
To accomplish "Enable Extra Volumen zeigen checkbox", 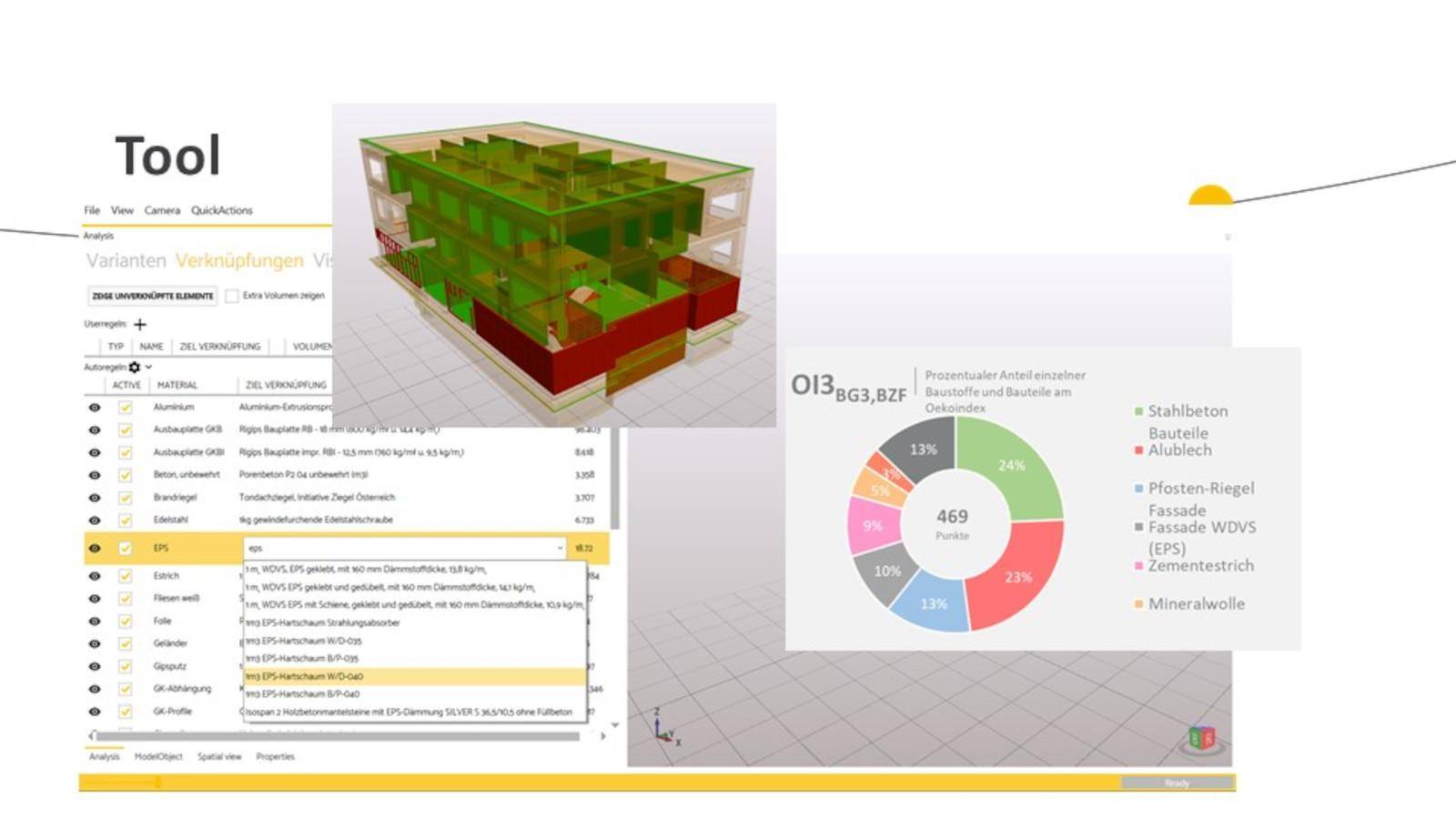I will (x=232, y=296).
